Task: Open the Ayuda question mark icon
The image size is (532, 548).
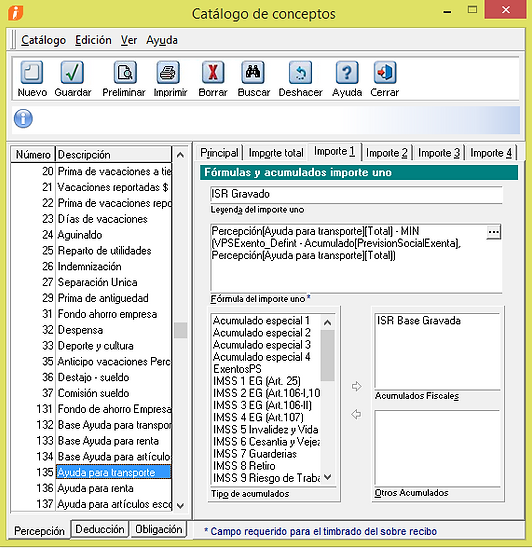Action: pyautogui.click(x=347, y=72)
